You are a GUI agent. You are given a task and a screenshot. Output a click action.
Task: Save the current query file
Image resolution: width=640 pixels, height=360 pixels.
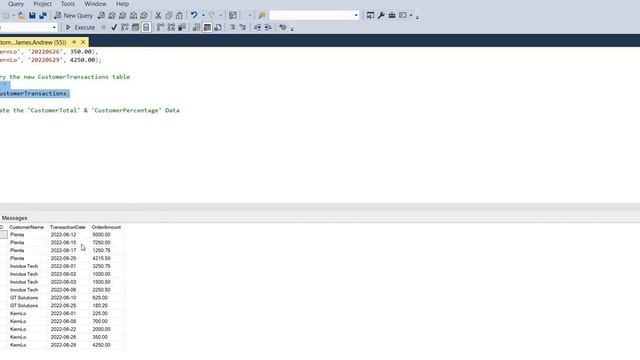coord(32,16)
